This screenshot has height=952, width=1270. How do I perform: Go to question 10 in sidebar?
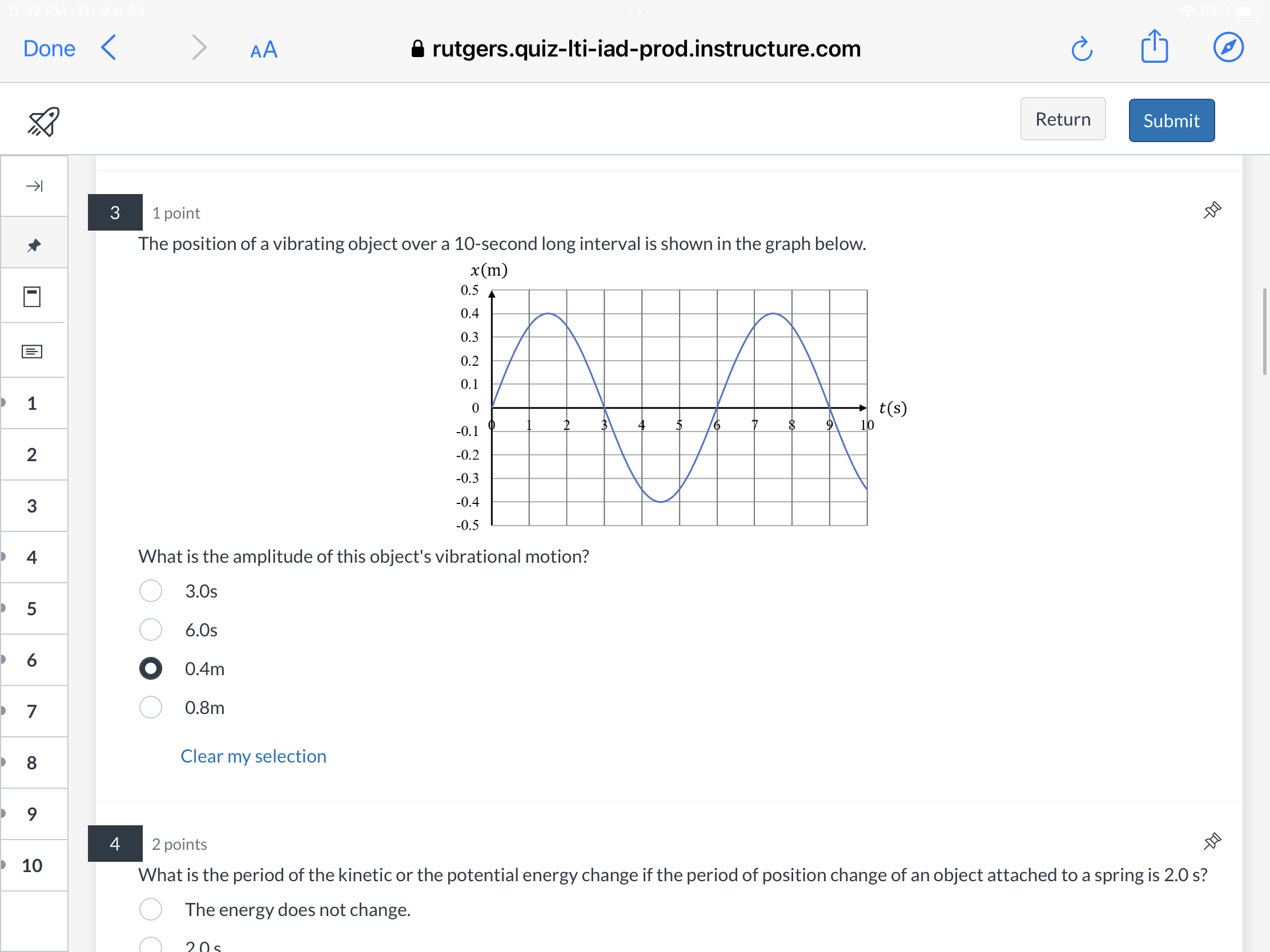(x=33, y=866)
